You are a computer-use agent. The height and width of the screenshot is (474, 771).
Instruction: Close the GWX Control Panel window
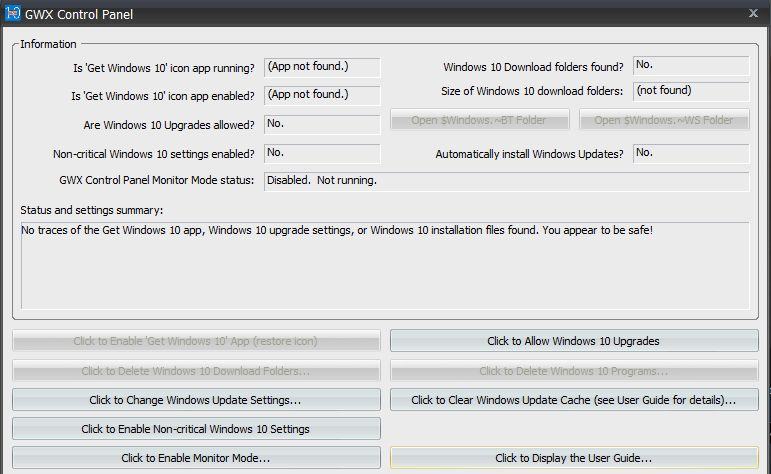753,13
